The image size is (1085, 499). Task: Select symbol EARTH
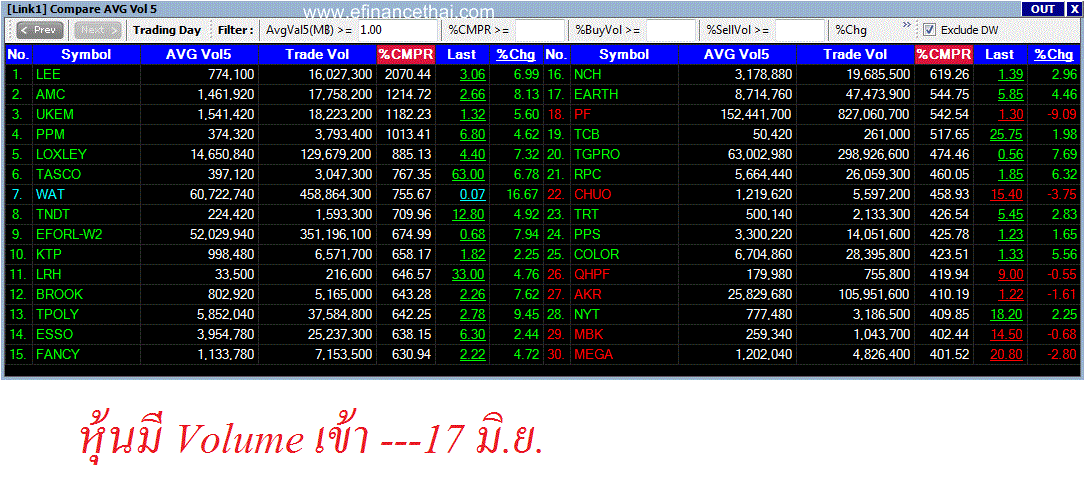click(x=596, y=95)
